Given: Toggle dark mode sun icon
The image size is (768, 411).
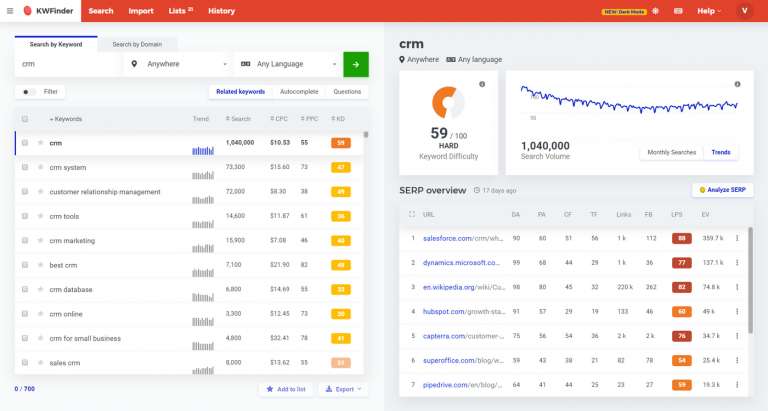Looking at the screenshot, I should click(655, 11).
